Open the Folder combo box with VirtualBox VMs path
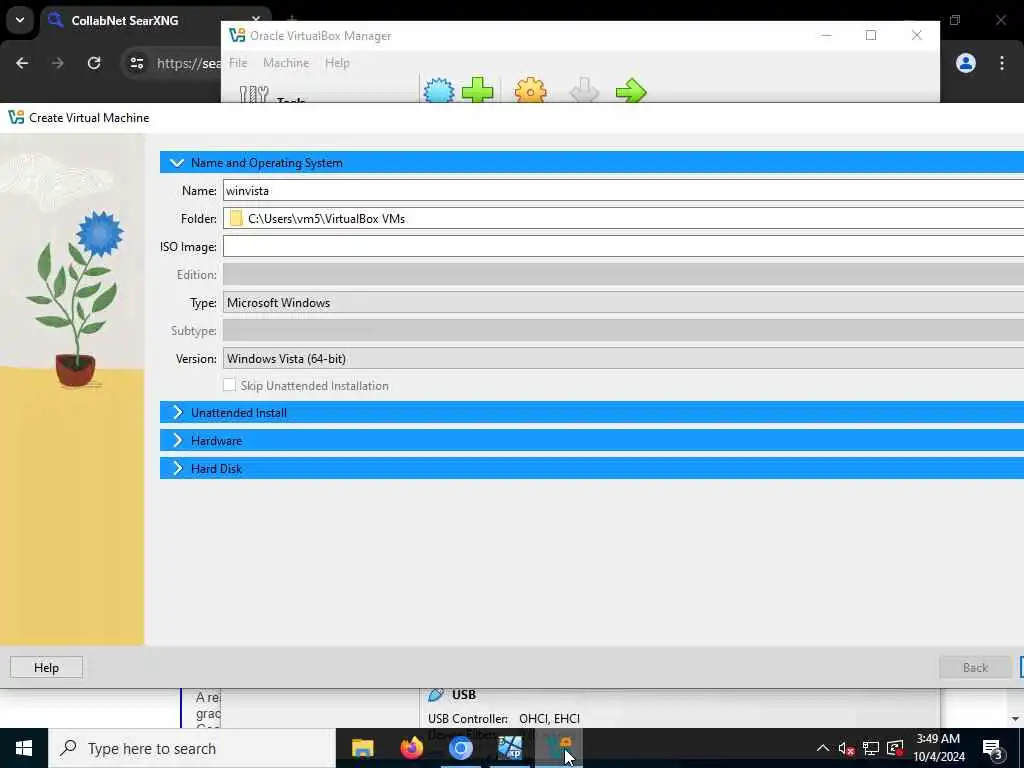This screenshot has width=1024, height=768. point(623,219)
